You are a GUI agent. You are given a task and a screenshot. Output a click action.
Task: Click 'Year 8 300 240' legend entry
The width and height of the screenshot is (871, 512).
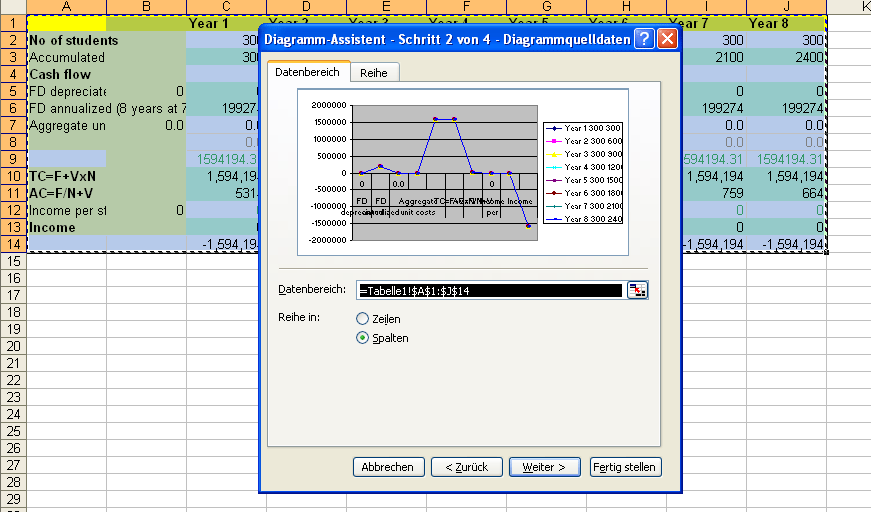(x=584, y=219)
